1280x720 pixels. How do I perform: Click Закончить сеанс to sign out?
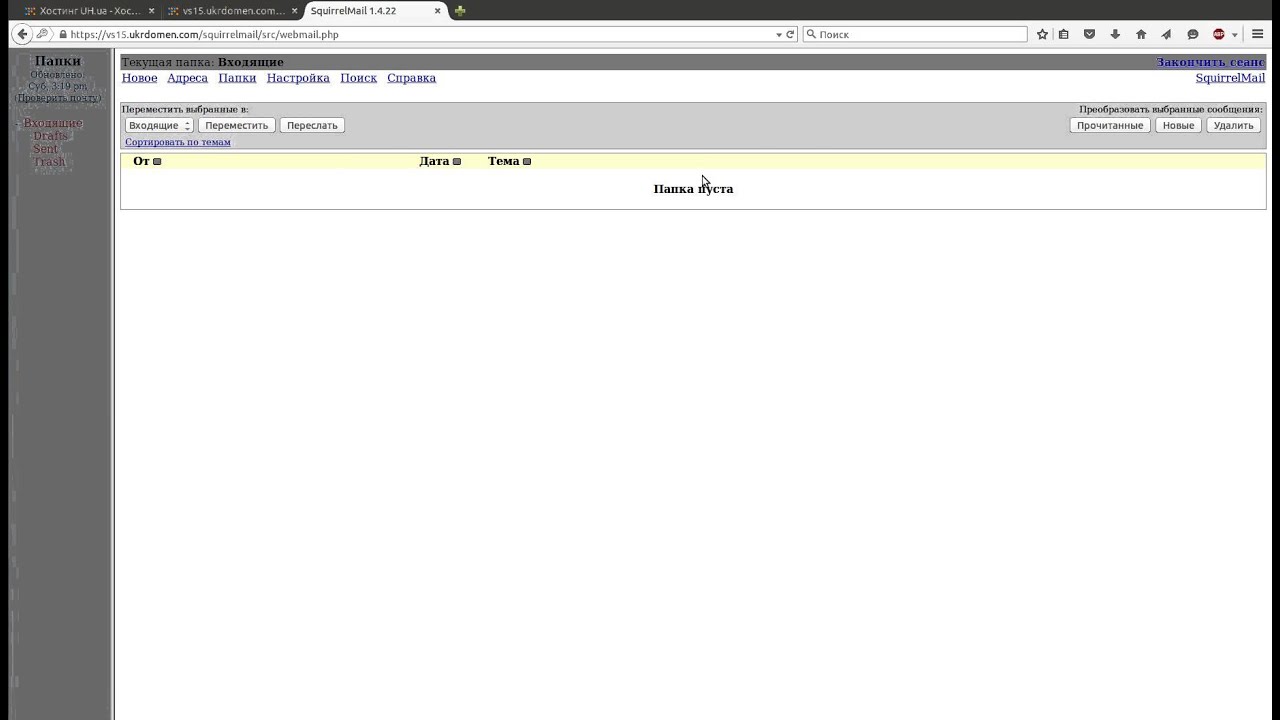pyautogui.click(x=1211, y=62)
